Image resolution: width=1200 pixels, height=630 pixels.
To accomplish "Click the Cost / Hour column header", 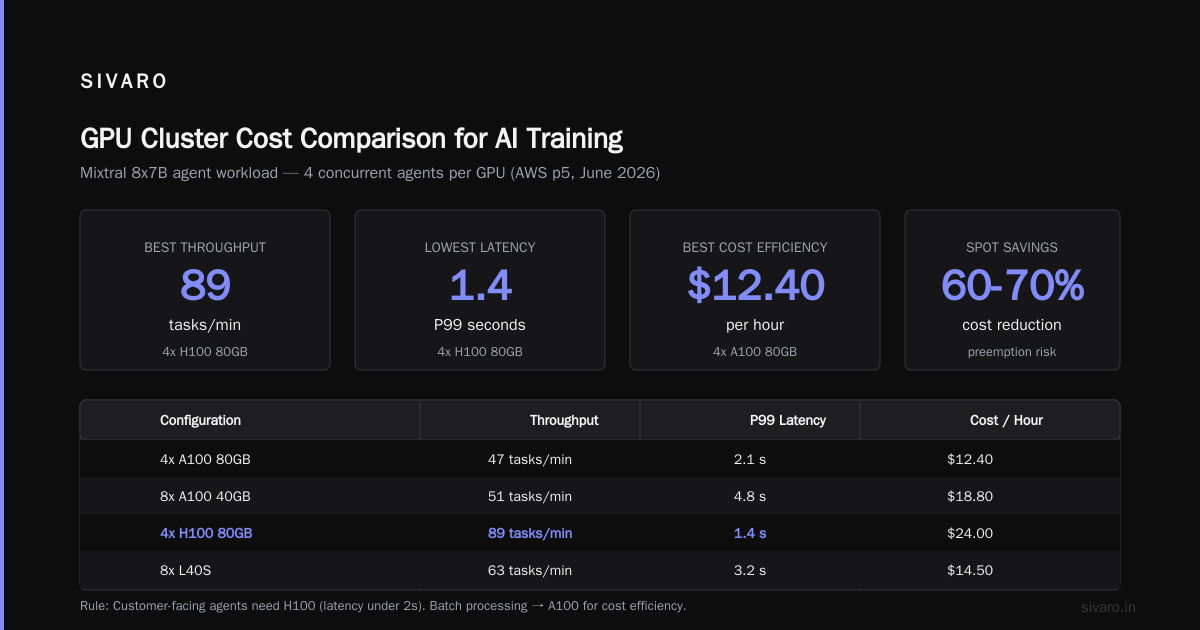I will click(x=1006, y=420).
